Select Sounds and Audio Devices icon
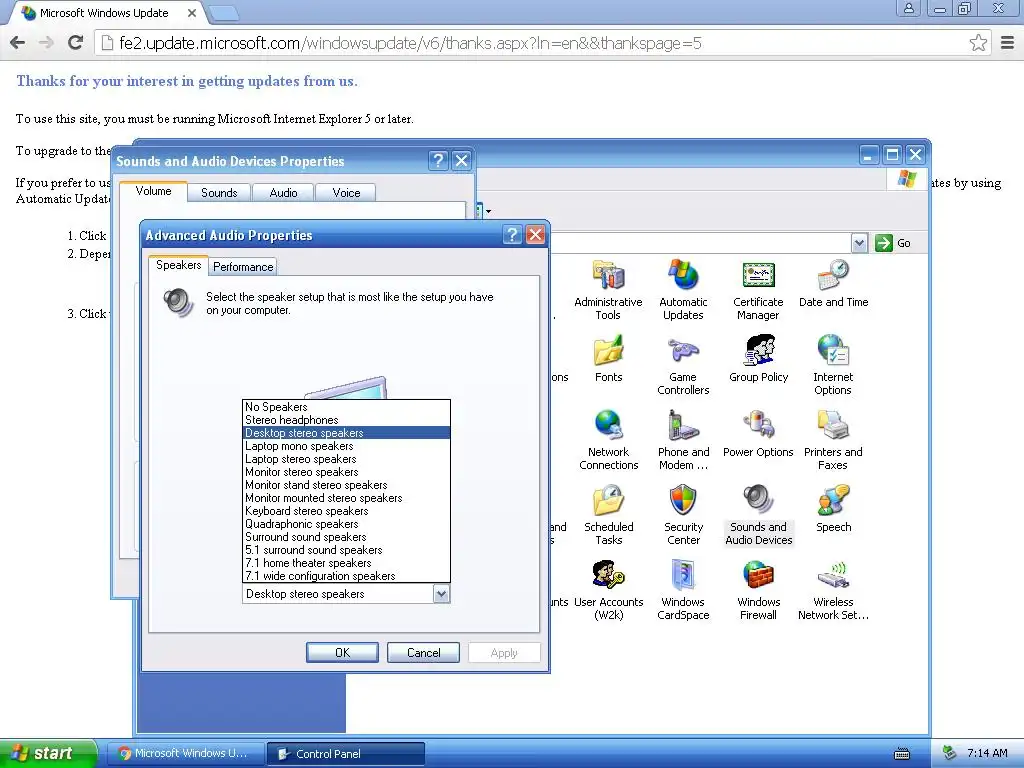 point(758,515)
